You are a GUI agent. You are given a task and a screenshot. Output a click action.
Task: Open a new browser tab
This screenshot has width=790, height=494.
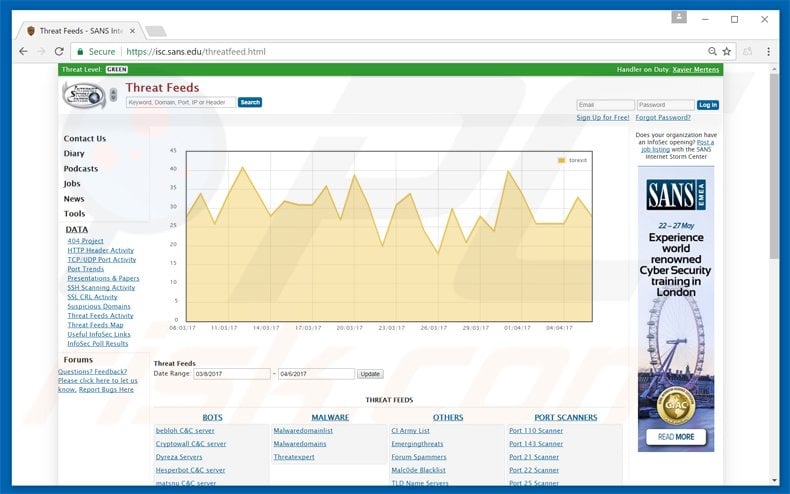click(x=156, y=31)
